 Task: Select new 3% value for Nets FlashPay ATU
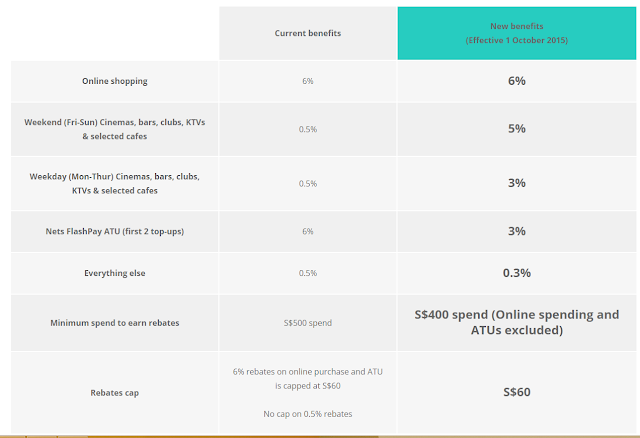[517, 231]
